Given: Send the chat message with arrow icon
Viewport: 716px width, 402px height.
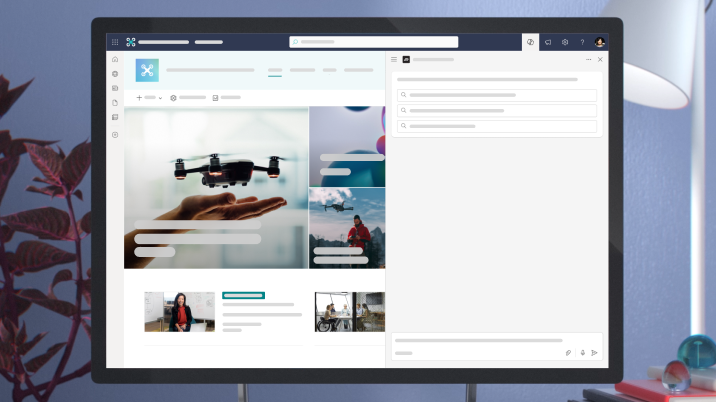Looking at the screenshot, I should 595,352.
